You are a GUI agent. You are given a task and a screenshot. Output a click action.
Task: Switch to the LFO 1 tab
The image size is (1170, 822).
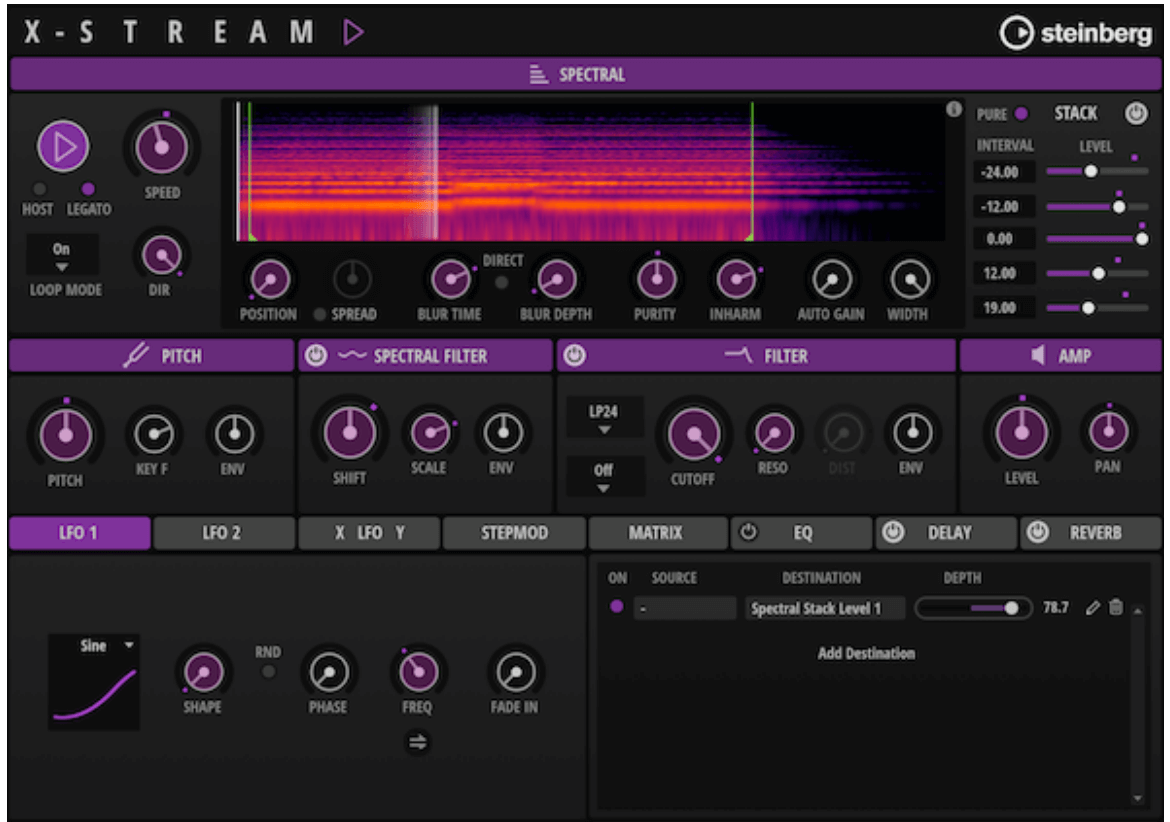(x=79, y=533)
